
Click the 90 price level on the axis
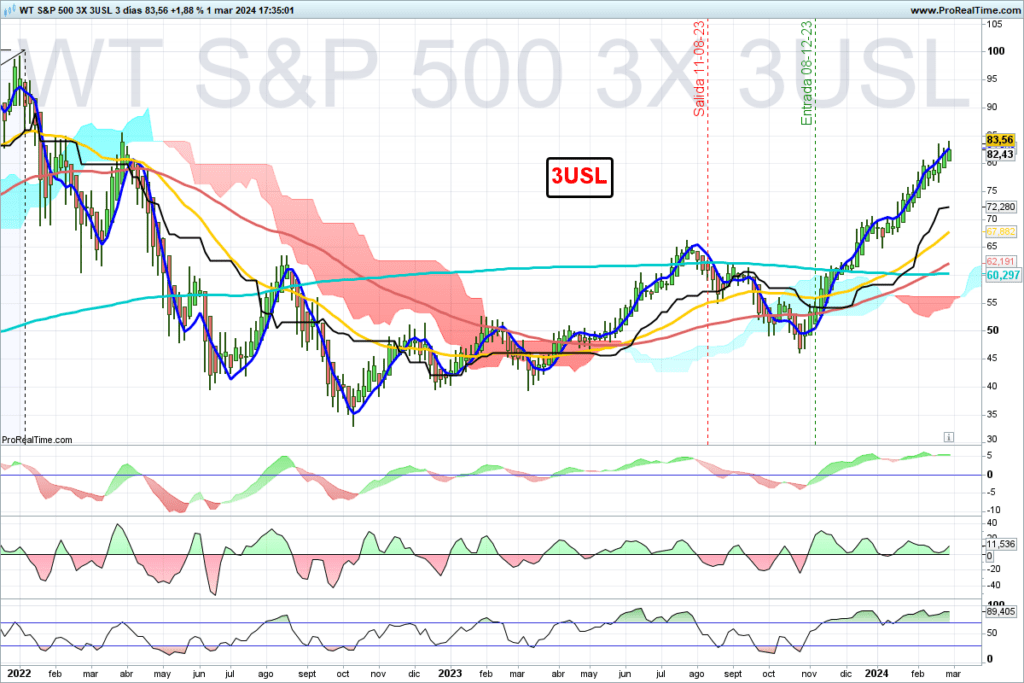point(992,107)
